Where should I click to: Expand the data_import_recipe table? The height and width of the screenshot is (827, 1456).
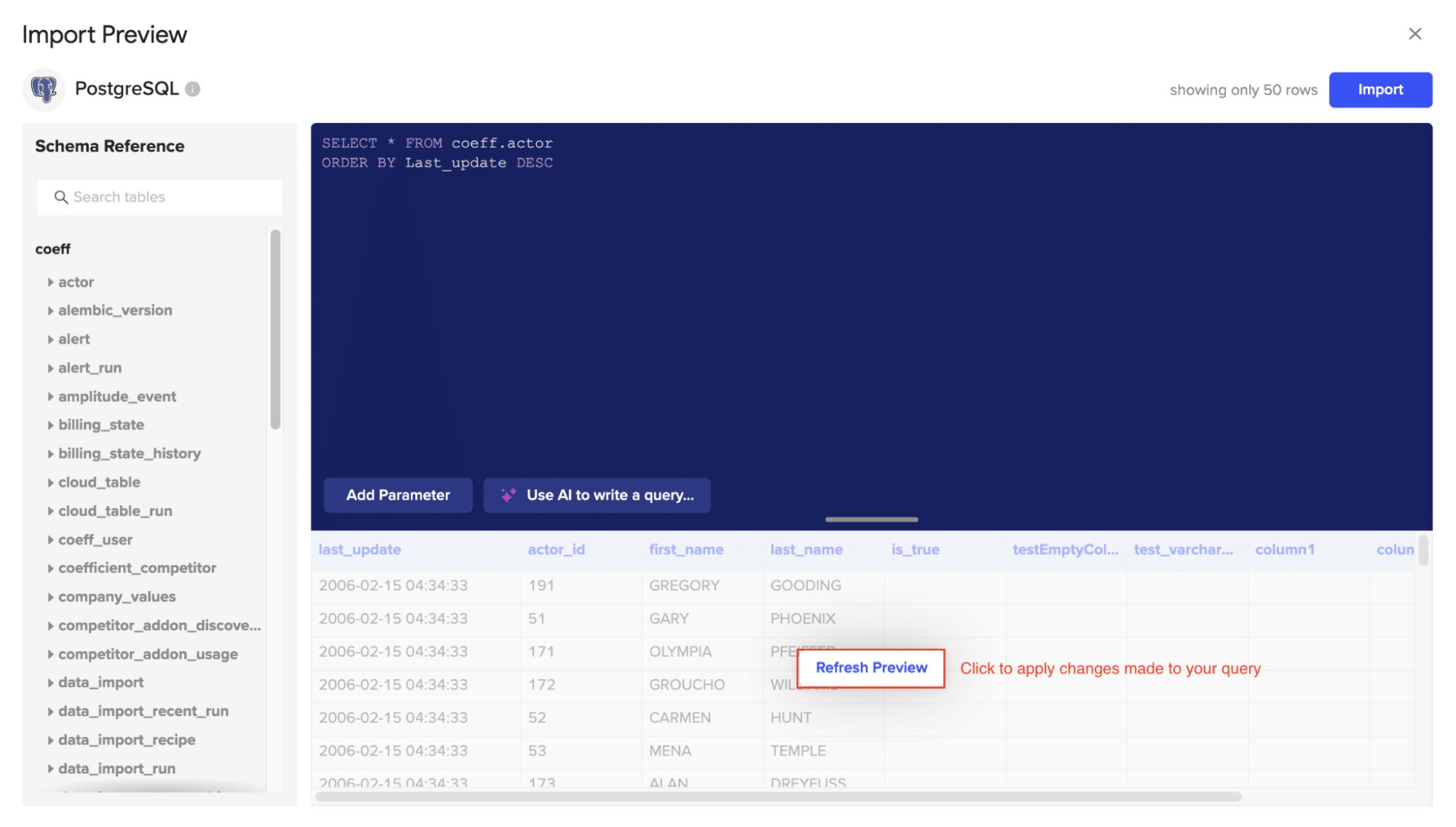pyautogui.click(x=50, y=740)
